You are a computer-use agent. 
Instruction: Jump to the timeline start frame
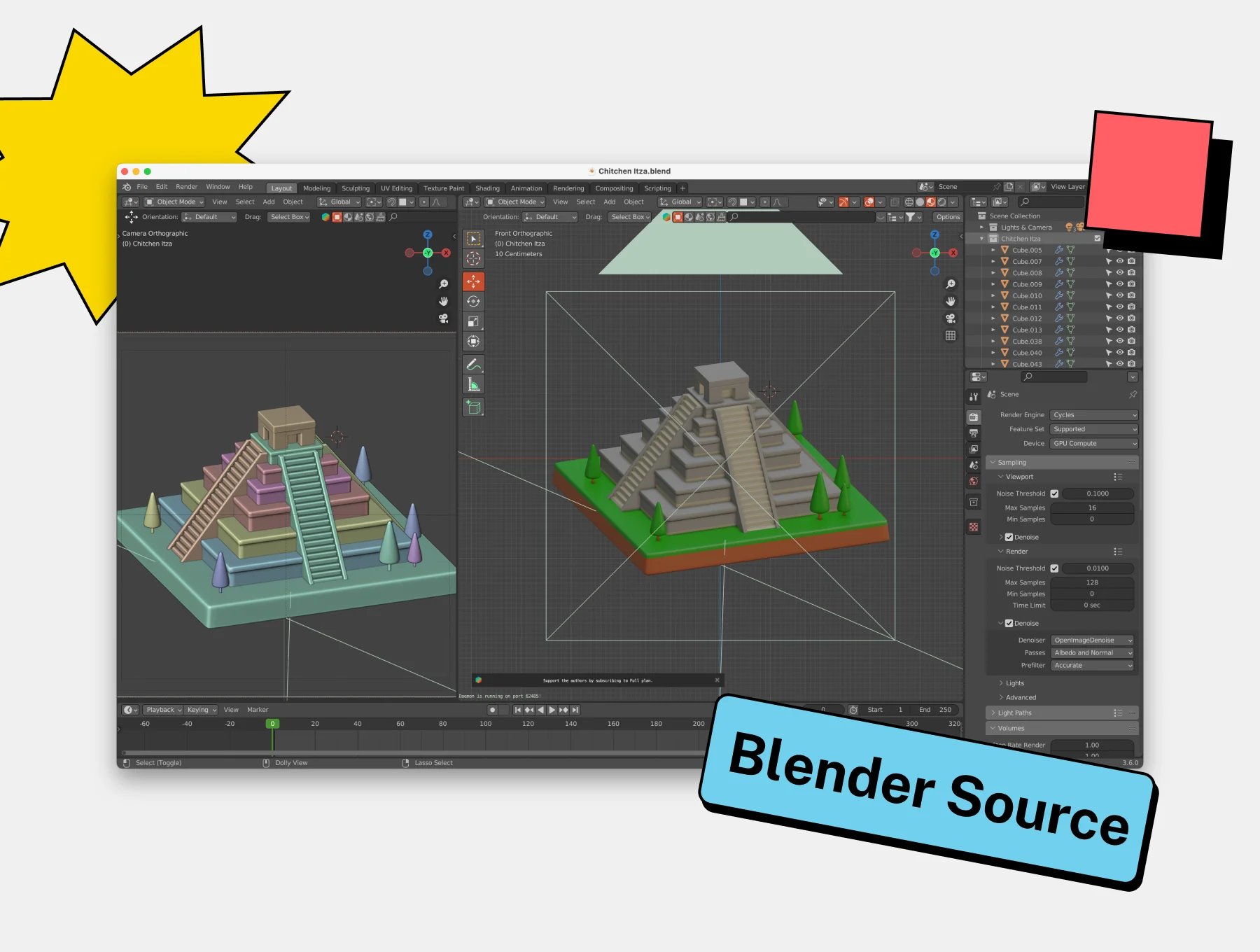tap(517, 710)
